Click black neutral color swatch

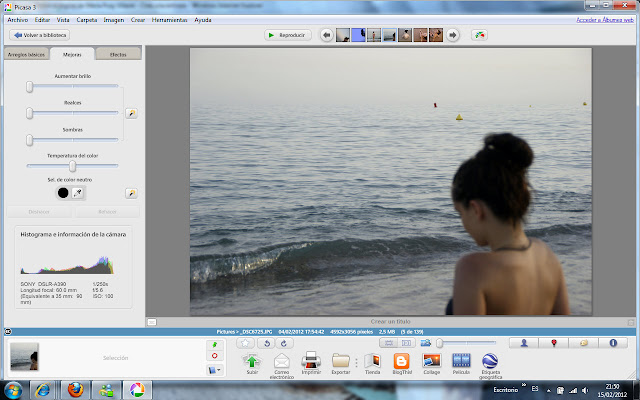[63, 193]
